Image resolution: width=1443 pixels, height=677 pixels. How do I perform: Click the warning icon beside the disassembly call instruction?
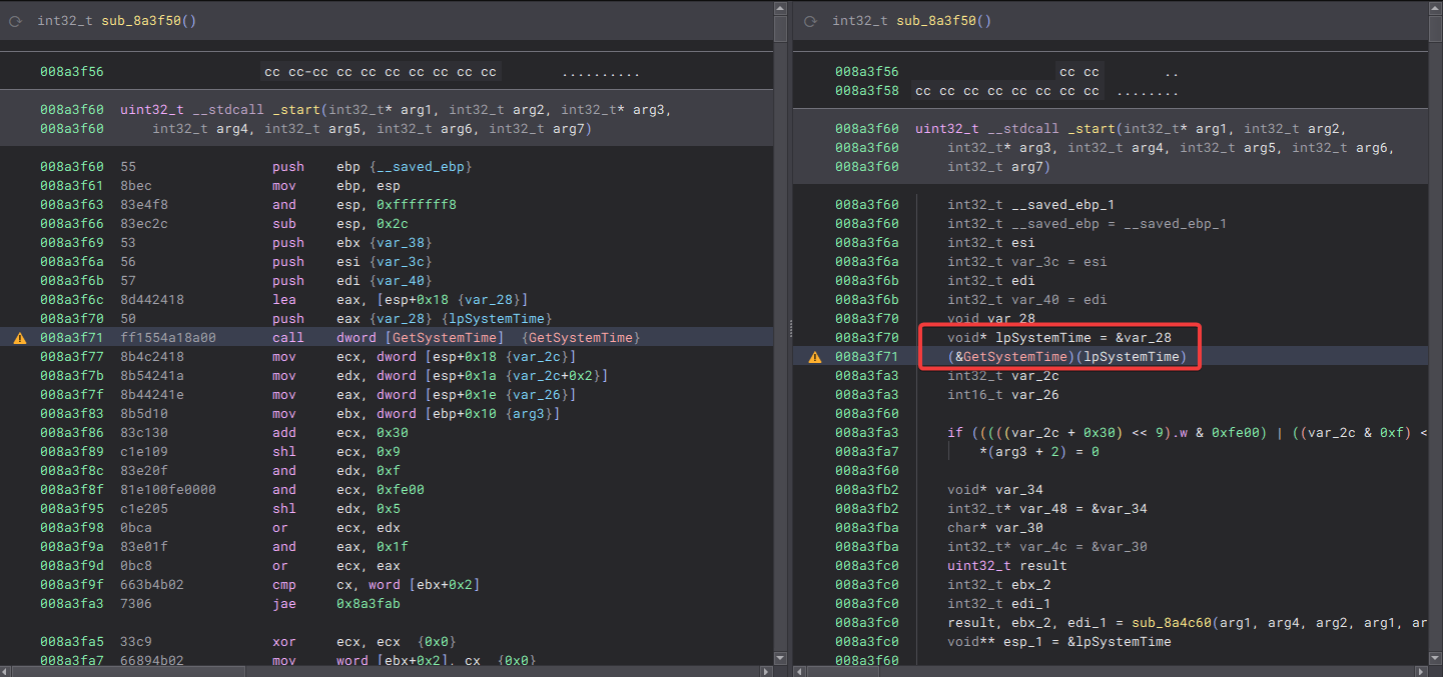[x=19, y=338]
